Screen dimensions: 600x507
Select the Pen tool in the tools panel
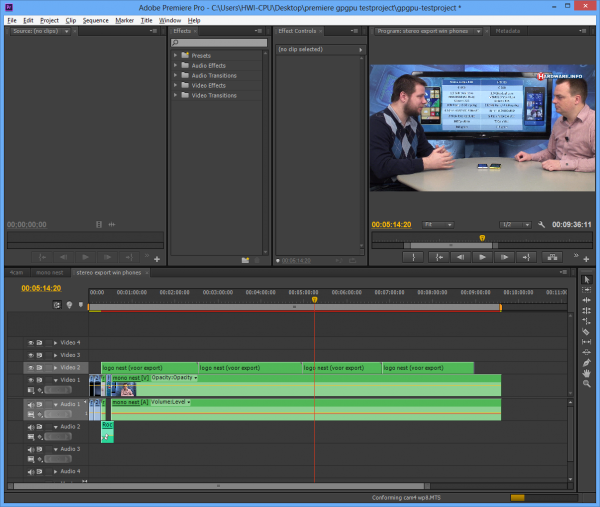[x=587, y=363]
